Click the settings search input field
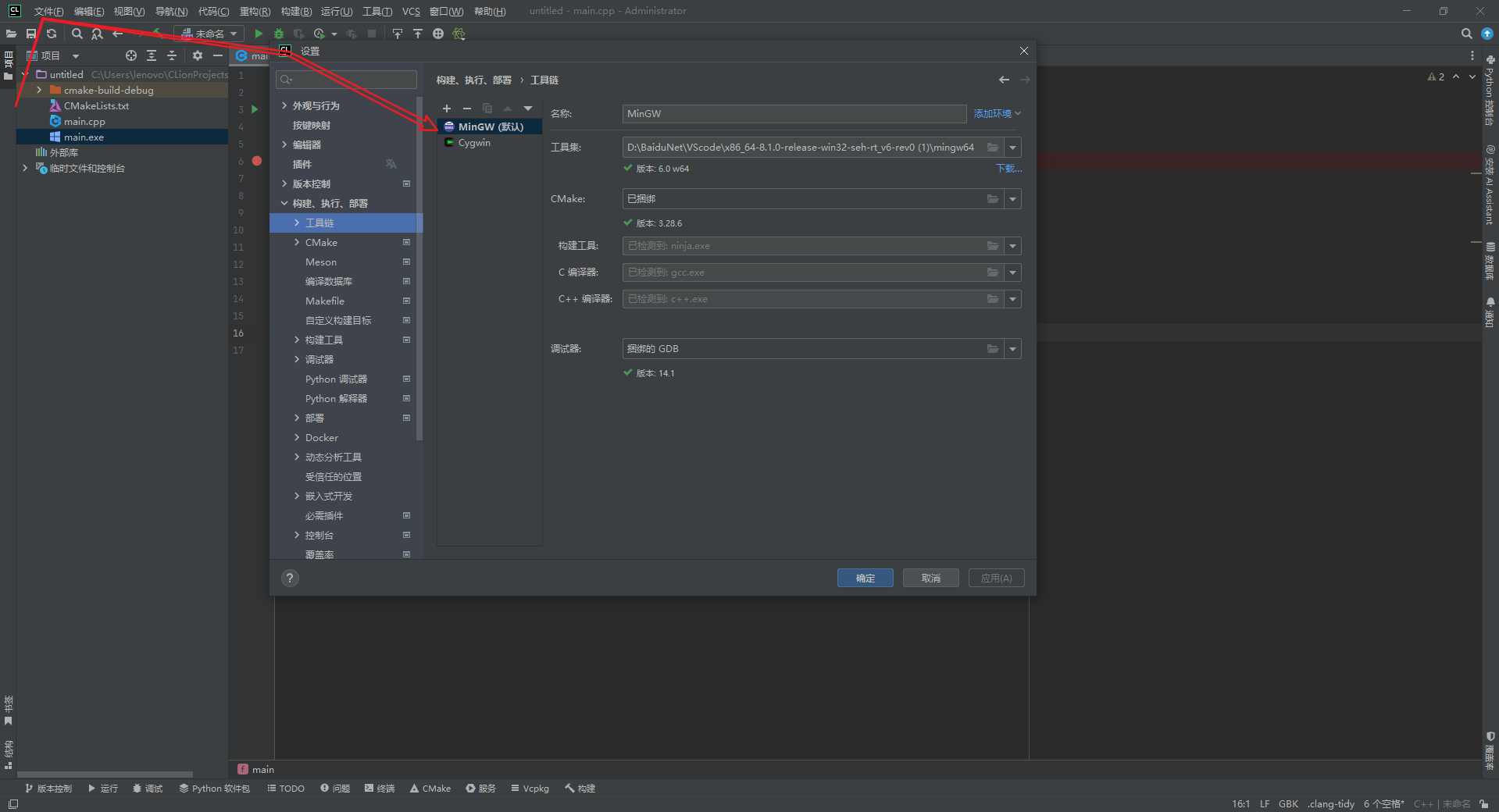The width and height of the screenshot is (1499, 812). (346, 80)
